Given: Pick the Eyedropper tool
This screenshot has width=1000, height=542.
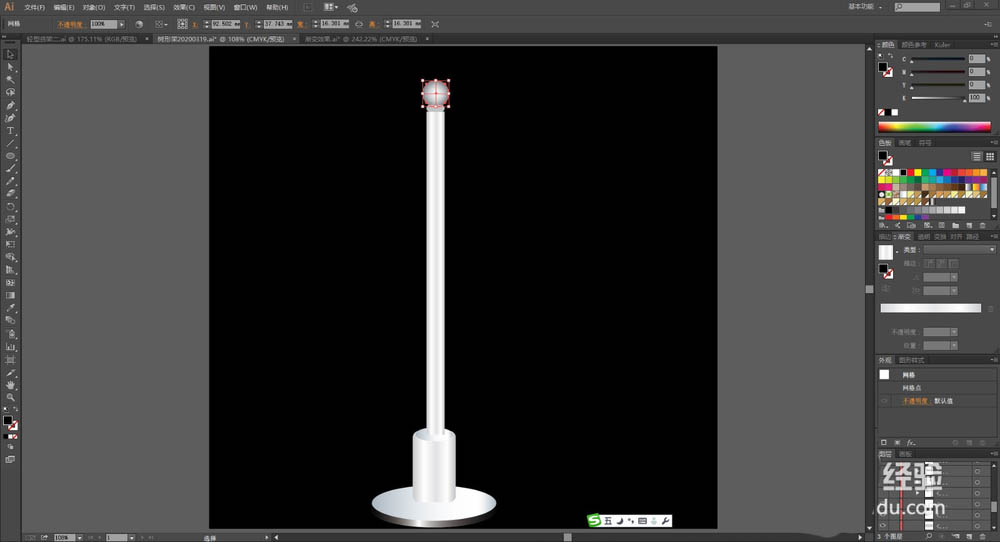Looking at the screenshot, I should pyautogui.click(x=10, y=308).
